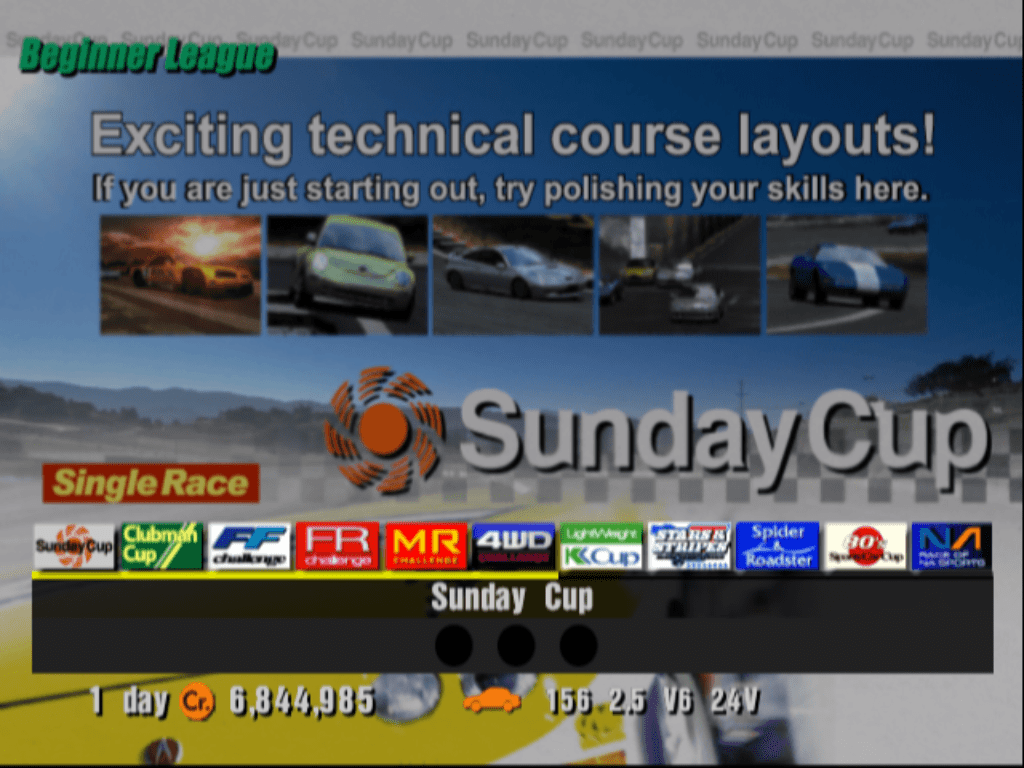Viewport: 1024px width, 768px height.
Task: Open the multi-car track thumbnail
Action: pos(680,275)
